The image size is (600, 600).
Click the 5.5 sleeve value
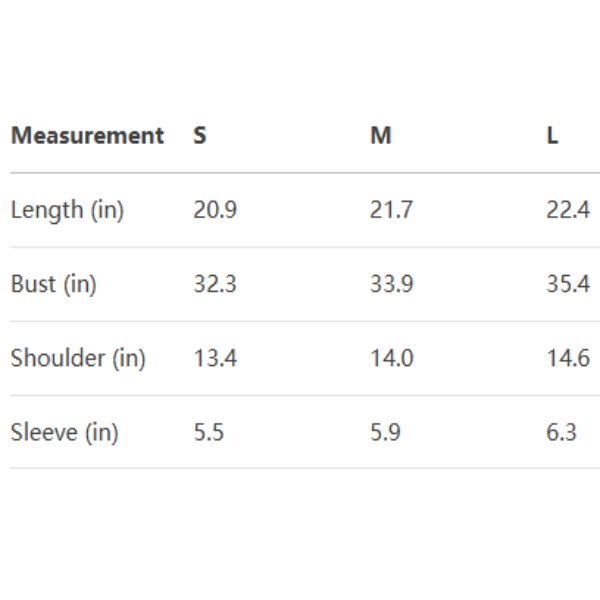[208, 433]
